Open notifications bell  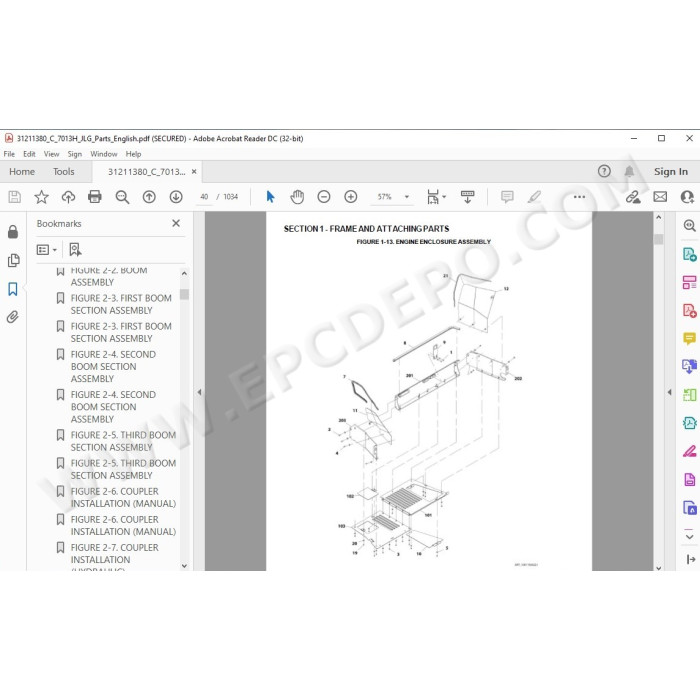coord(629,171)
